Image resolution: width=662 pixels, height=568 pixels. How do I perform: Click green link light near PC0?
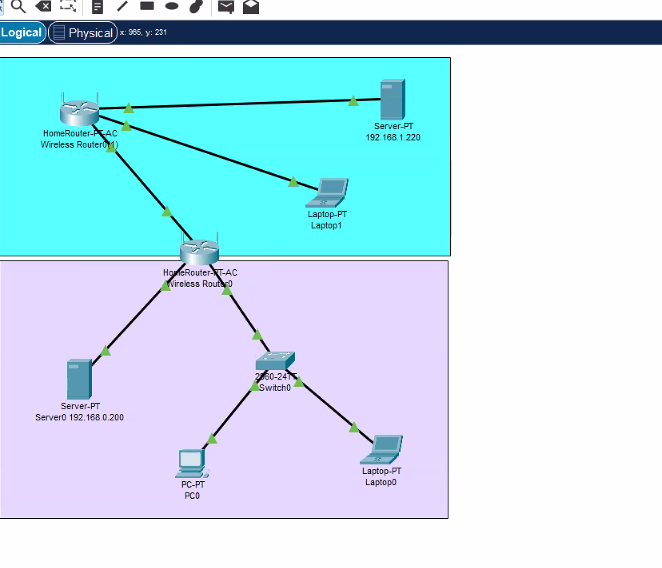coord(212,439)
